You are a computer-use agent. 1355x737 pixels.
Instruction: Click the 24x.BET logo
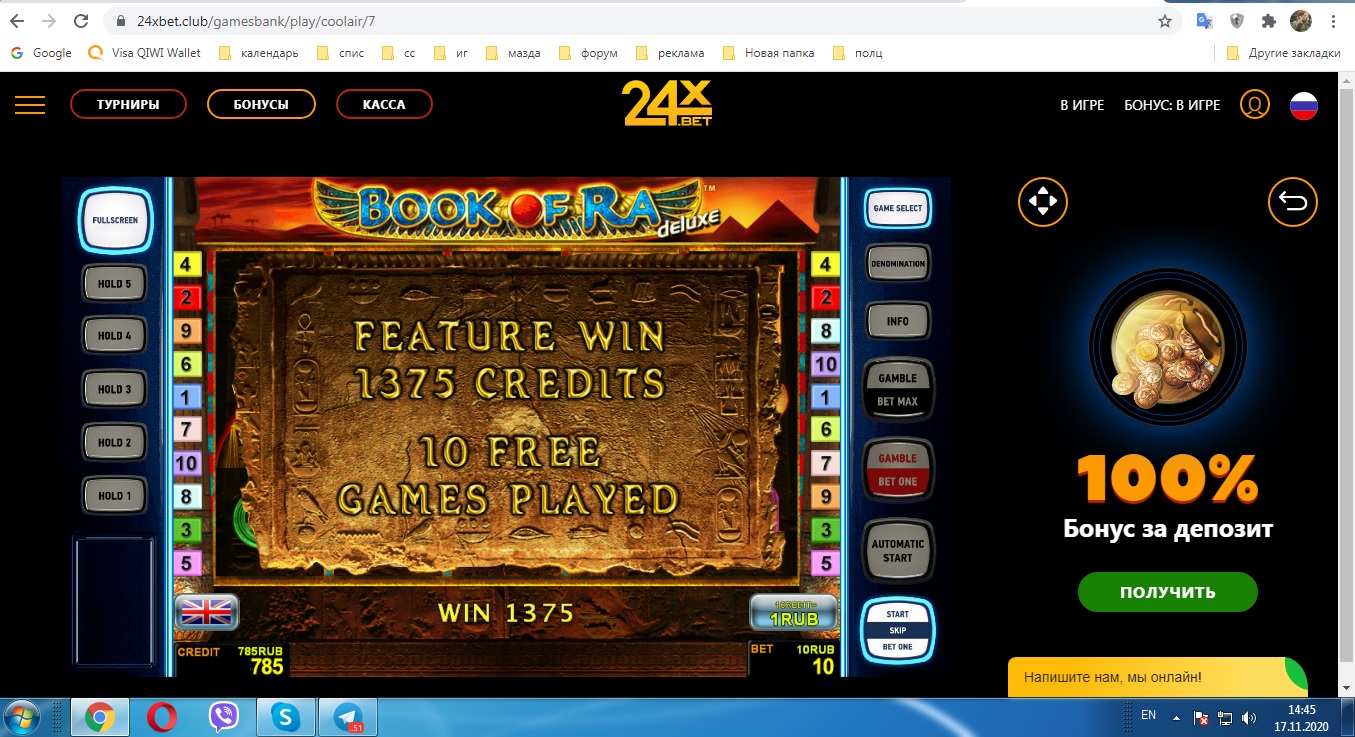667,103
